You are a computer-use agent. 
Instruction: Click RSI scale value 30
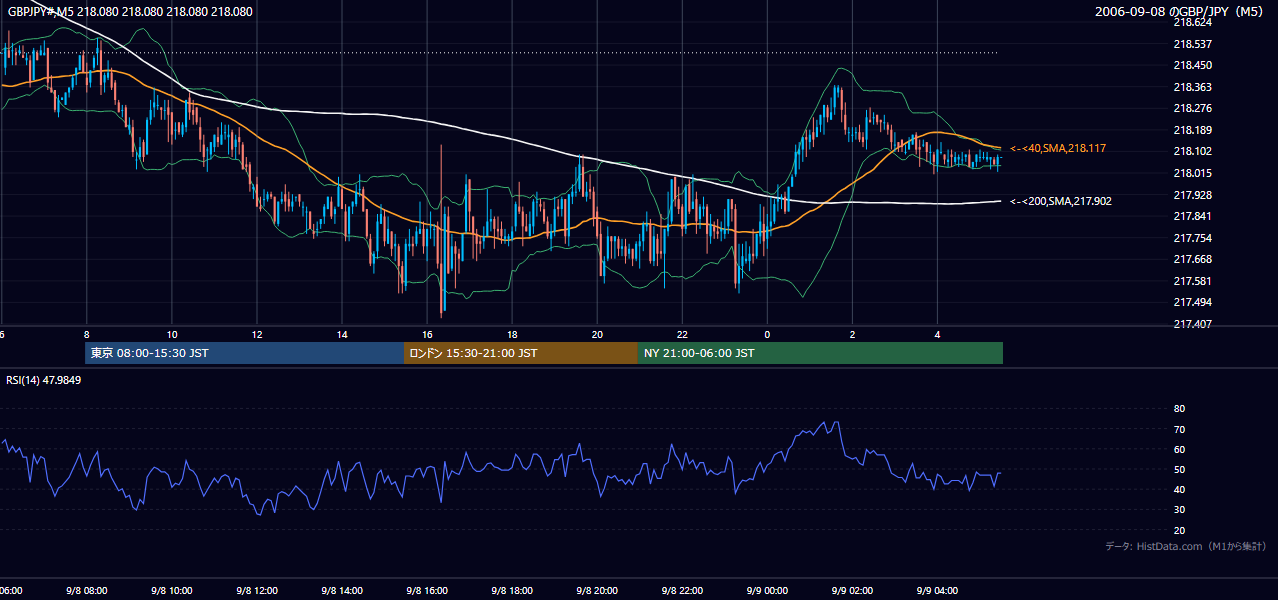pos(1179,509)
